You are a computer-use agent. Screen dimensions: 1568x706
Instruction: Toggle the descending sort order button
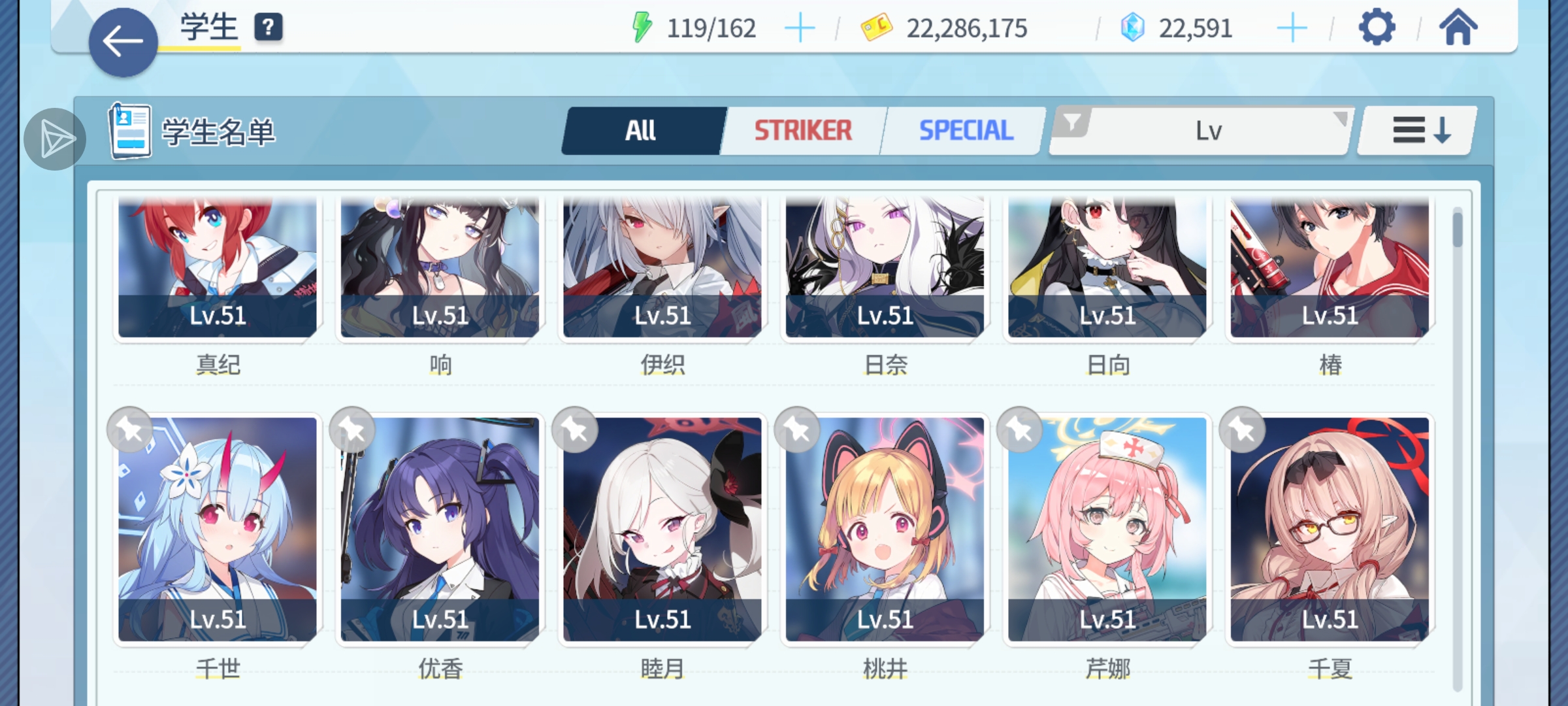click(1418, 131)
